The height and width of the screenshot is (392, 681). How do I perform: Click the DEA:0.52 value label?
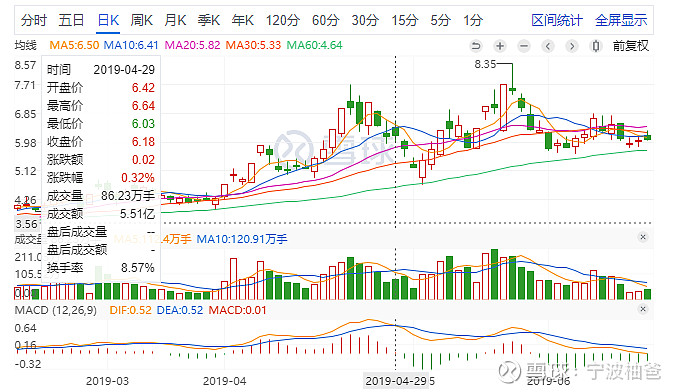point(180,310)
